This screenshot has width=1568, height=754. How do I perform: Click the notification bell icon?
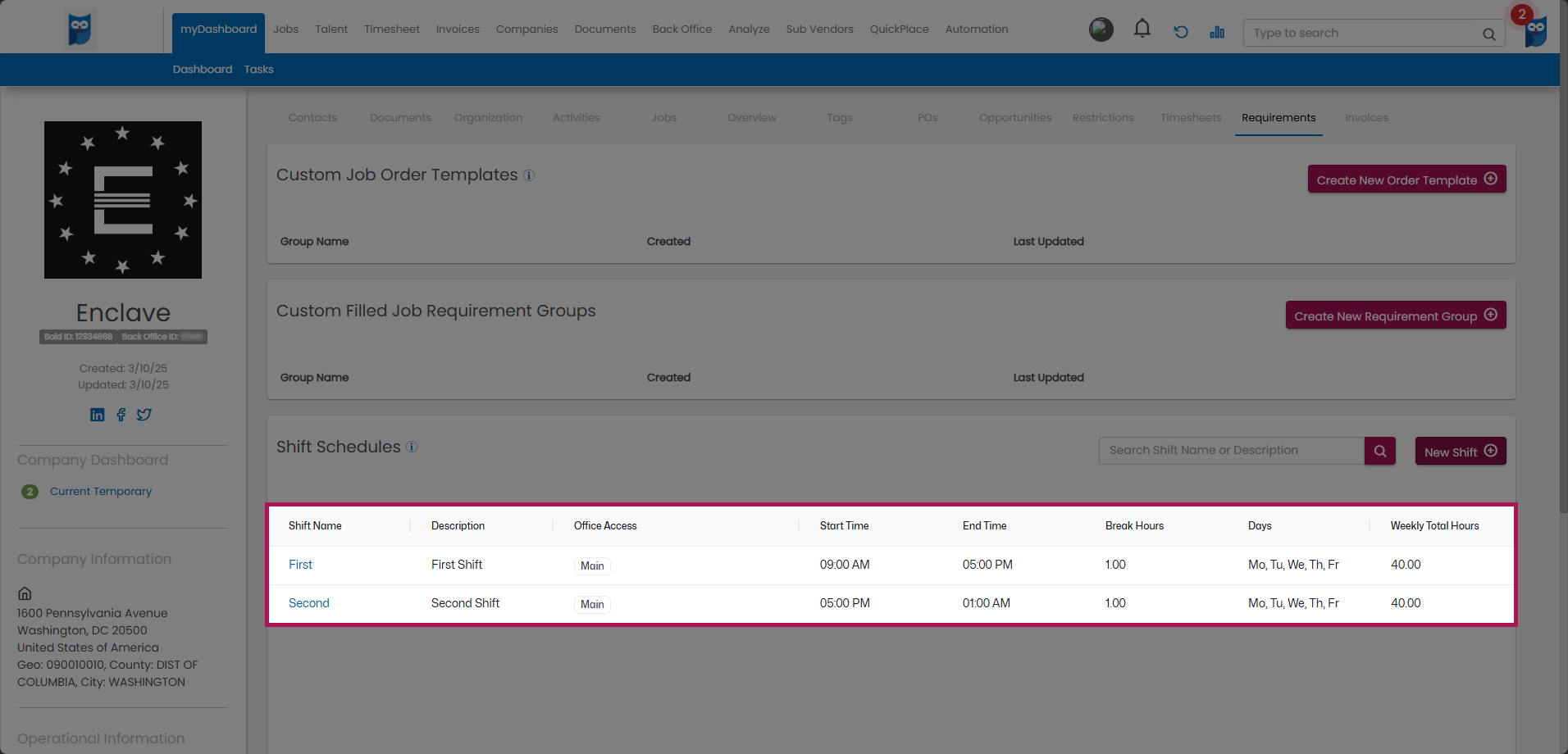tap(1142, 30)
